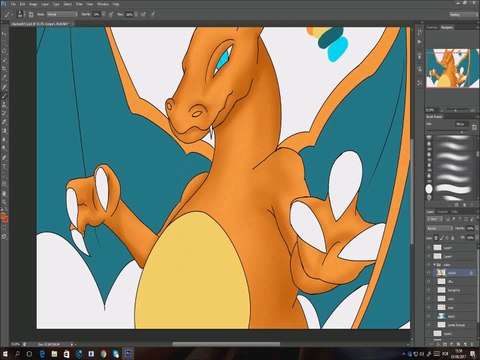Click the foreground color swatch
This screenshot has width=480, height=360.
coord(3,217)
